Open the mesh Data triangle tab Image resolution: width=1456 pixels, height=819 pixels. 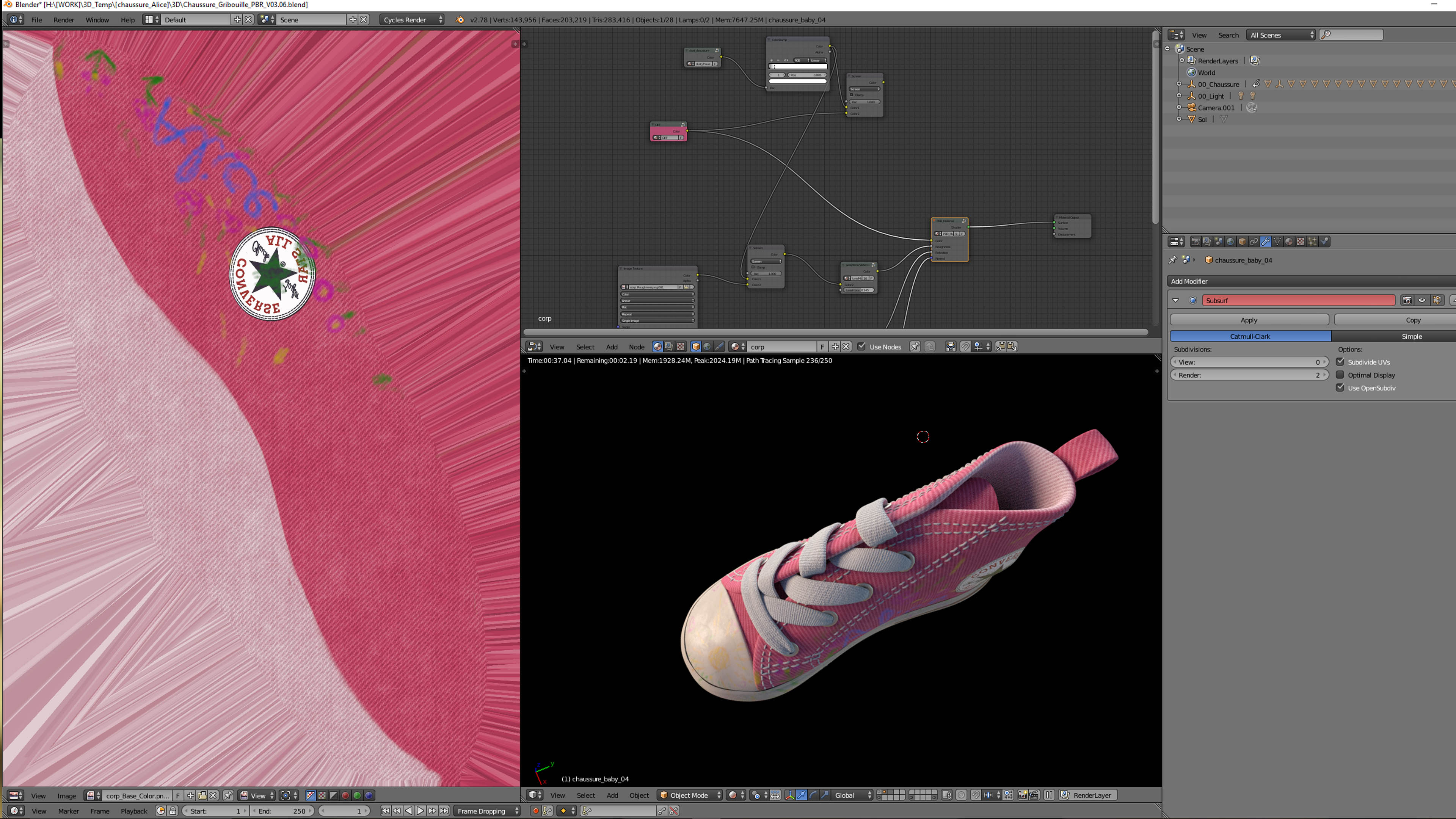tap(1277, 242)
